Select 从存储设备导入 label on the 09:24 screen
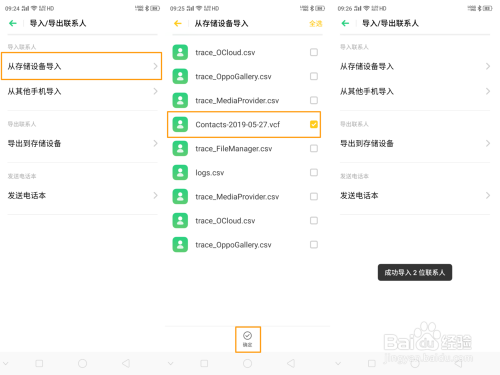Image resolution: width=500 pixels, height=375 pixels. click(34, 66)
